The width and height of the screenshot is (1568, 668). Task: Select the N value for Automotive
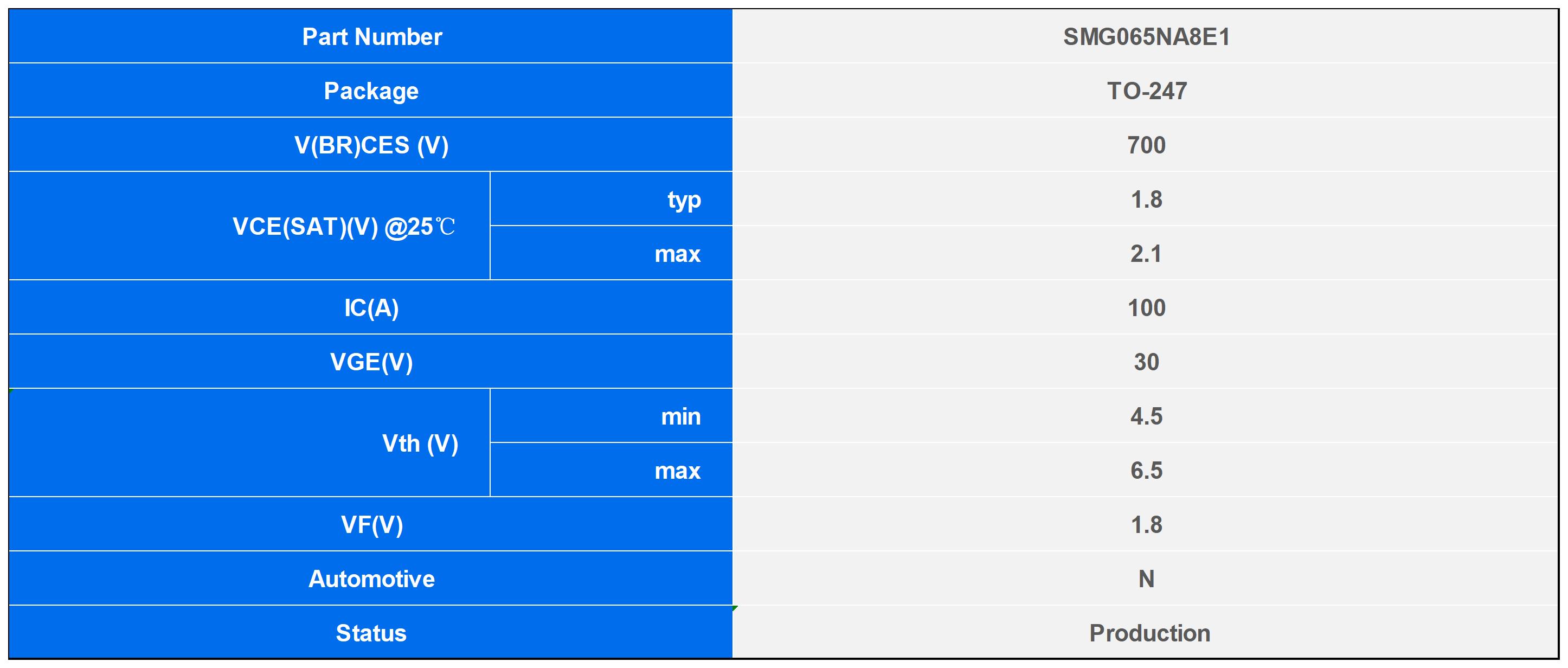coord(1146,579)
